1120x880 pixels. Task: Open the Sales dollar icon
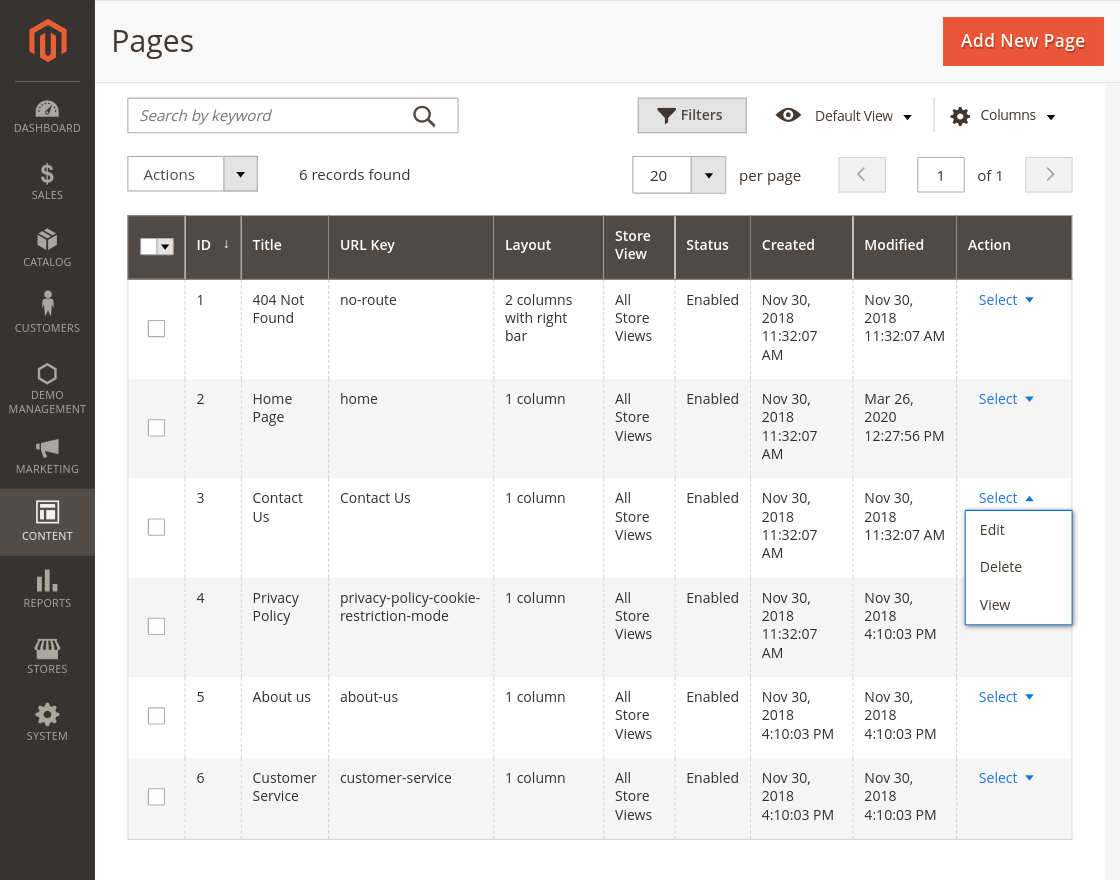pos(47,175)
